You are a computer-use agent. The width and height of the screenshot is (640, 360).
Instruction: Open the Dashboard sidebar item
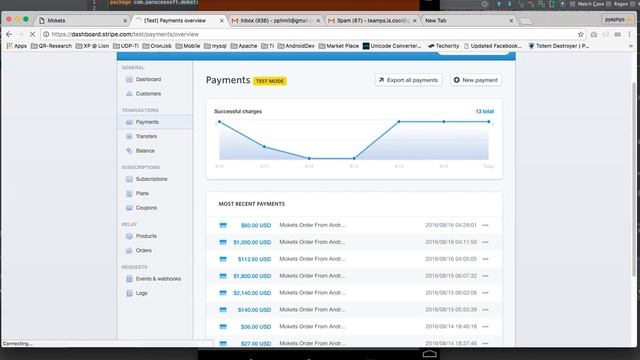(x=143, y=79)
